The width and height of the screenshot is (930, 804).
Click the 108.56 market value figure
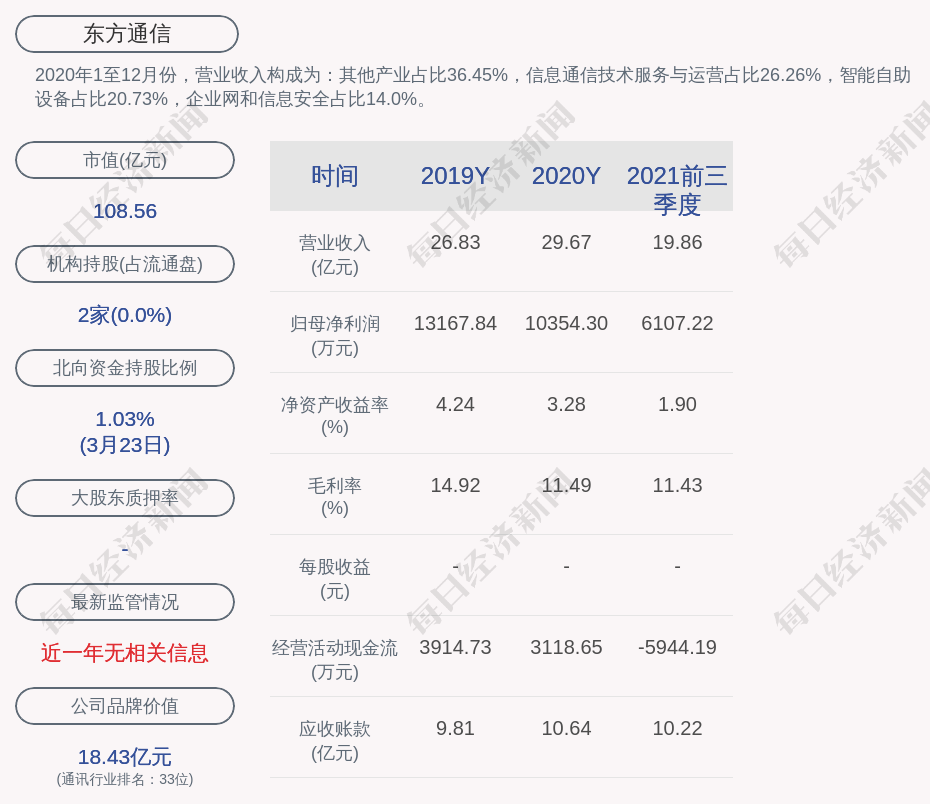pos(125,211)
